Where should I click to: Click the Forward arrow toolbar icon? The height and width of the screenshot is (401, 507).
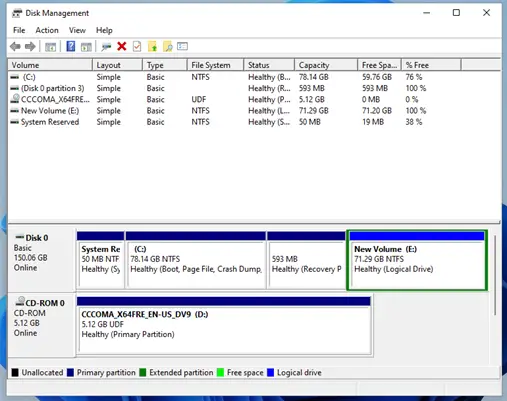(30, 47)
